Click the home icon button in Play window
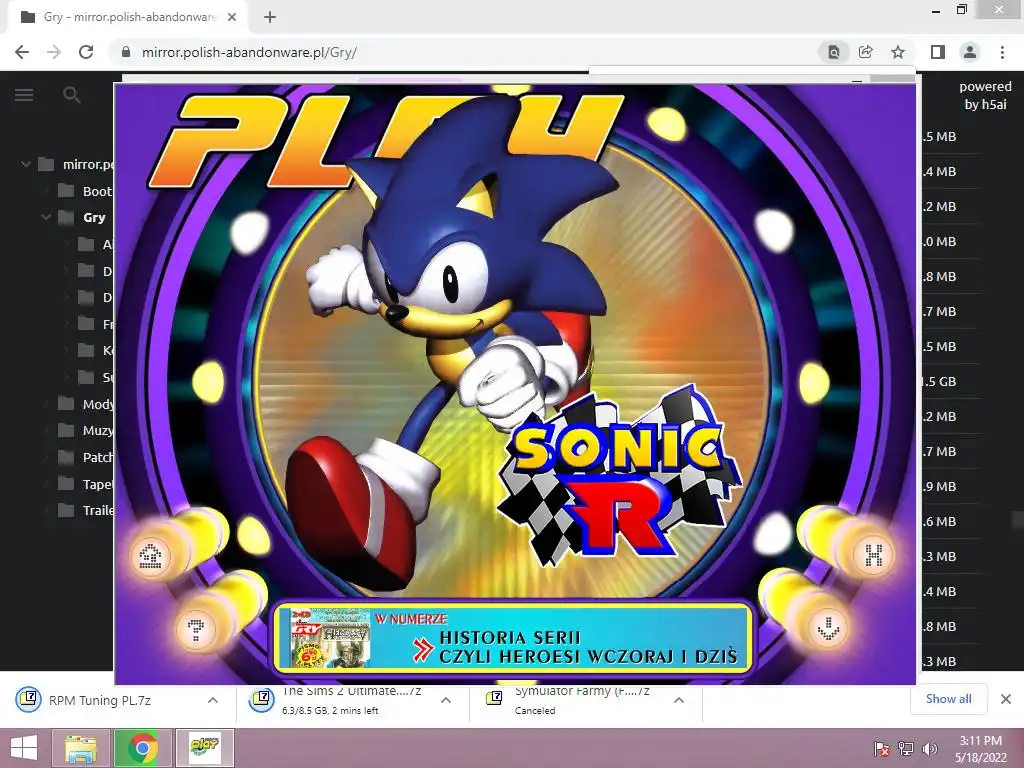This screenshot has height=768, width=1024. coord(151,556)
